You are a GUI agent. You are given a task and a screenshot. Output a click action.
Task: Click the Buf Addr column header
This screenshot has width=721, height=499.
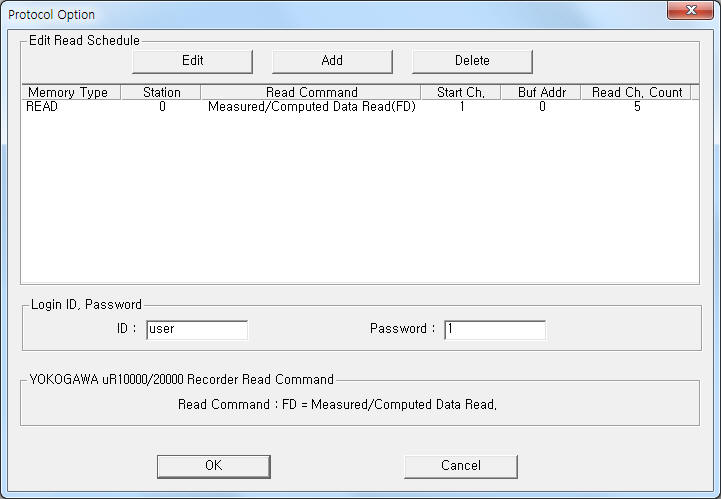(x=541, y=93)
